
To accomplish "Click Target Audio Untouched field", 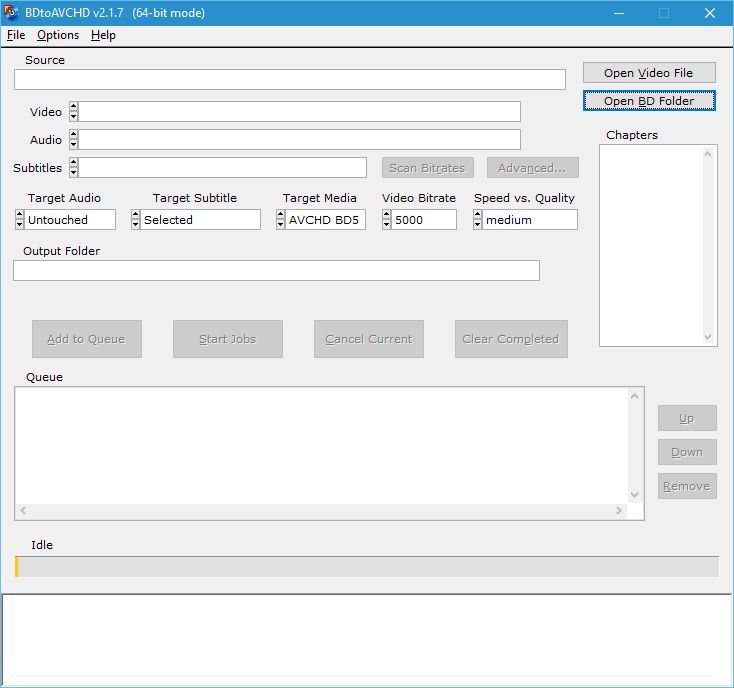I will click(x=70, y=220).
